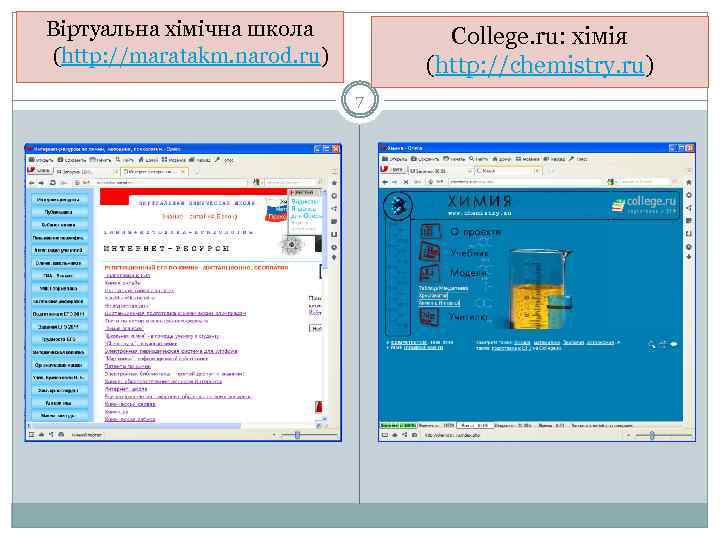Click the icon beside 'Учителю' on chemistry page
The image size is (720, 540).
[x=429, y=317]
